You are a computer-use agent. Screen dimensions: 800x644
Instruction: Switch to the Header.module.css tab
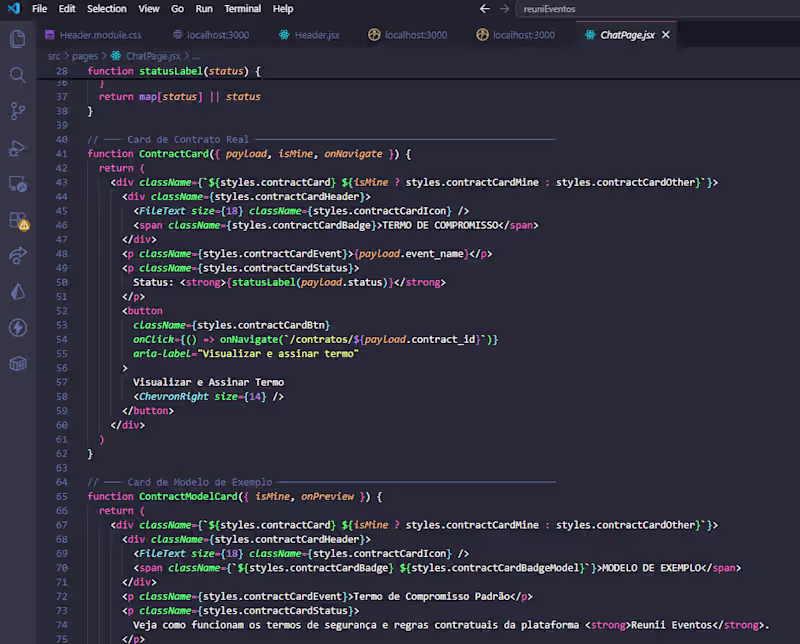click(x=93, y=35)
